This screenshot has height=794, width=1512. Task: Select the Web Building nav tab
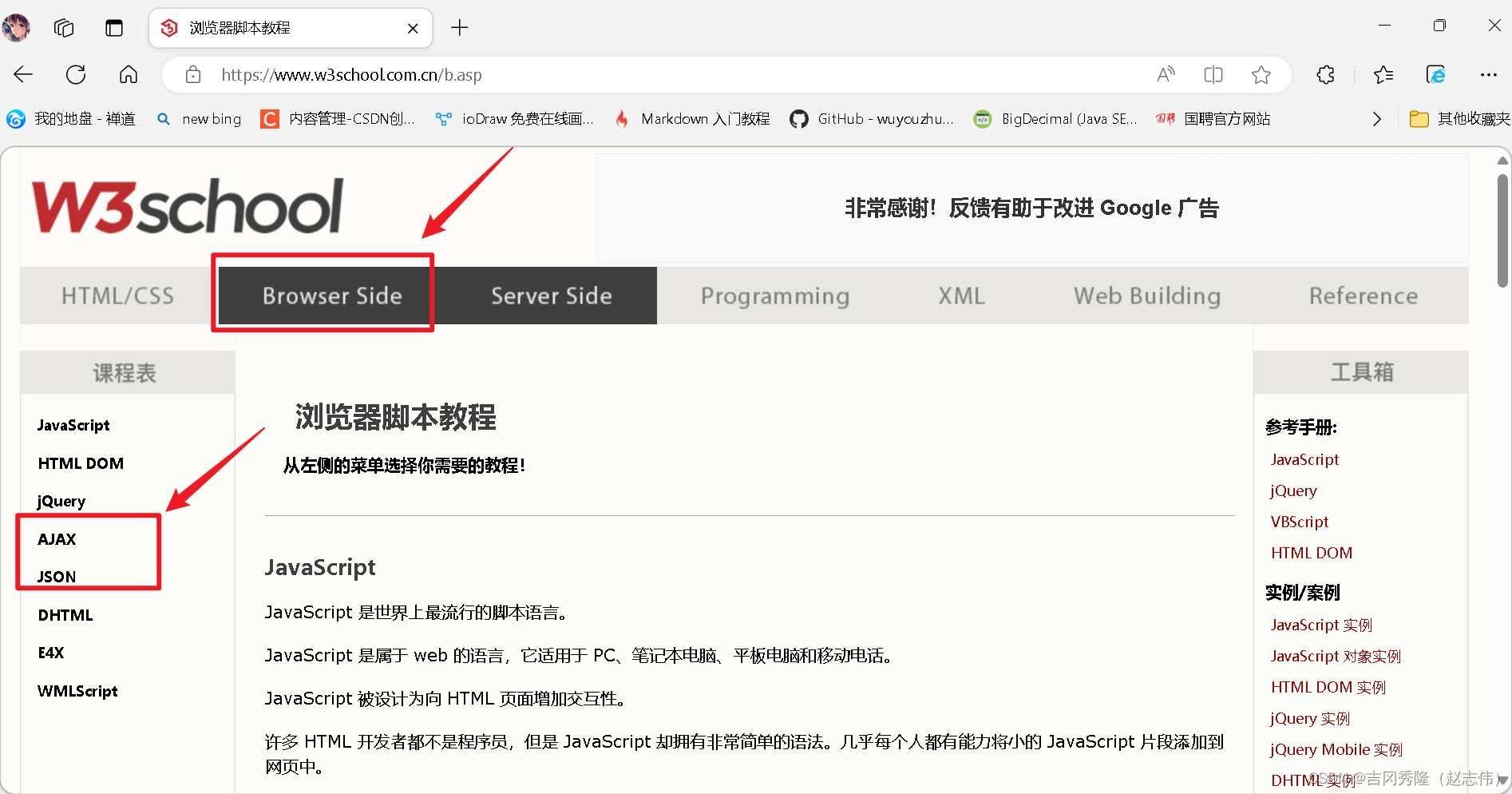point(1147,296)
